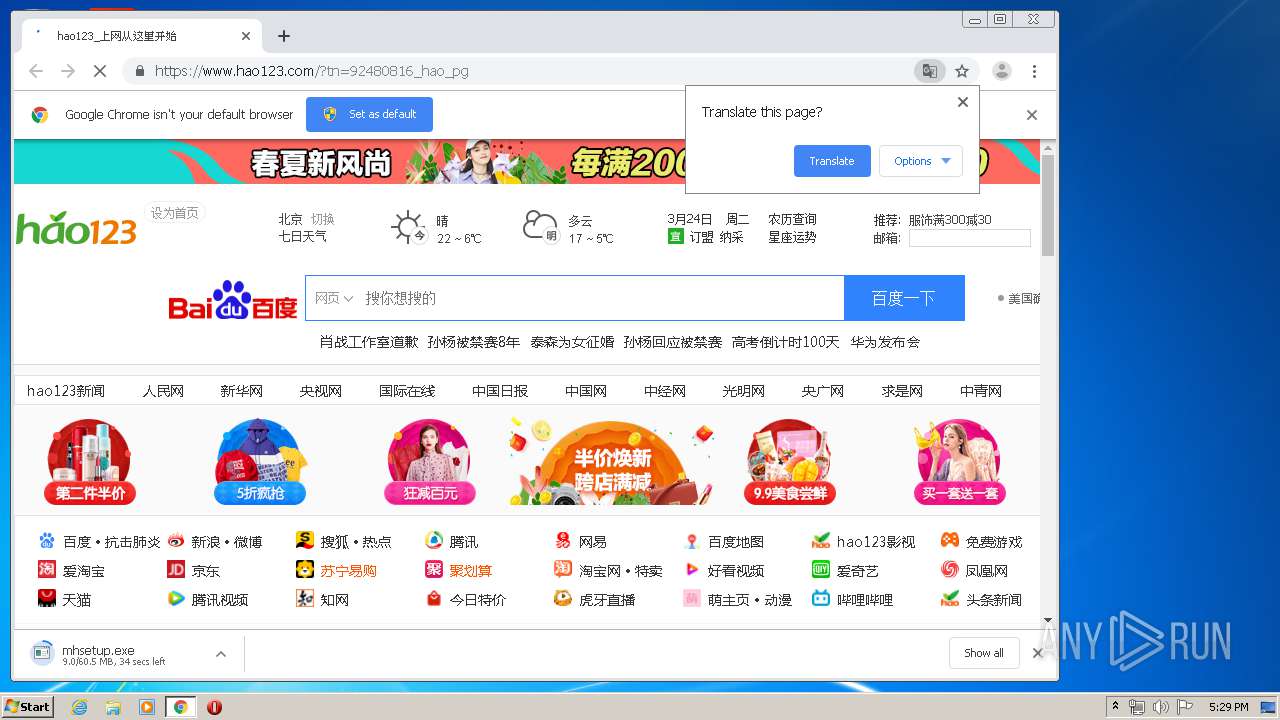Open the 爱奇艺 site icon
1280x720 pixels.
(x=821, y=570)
